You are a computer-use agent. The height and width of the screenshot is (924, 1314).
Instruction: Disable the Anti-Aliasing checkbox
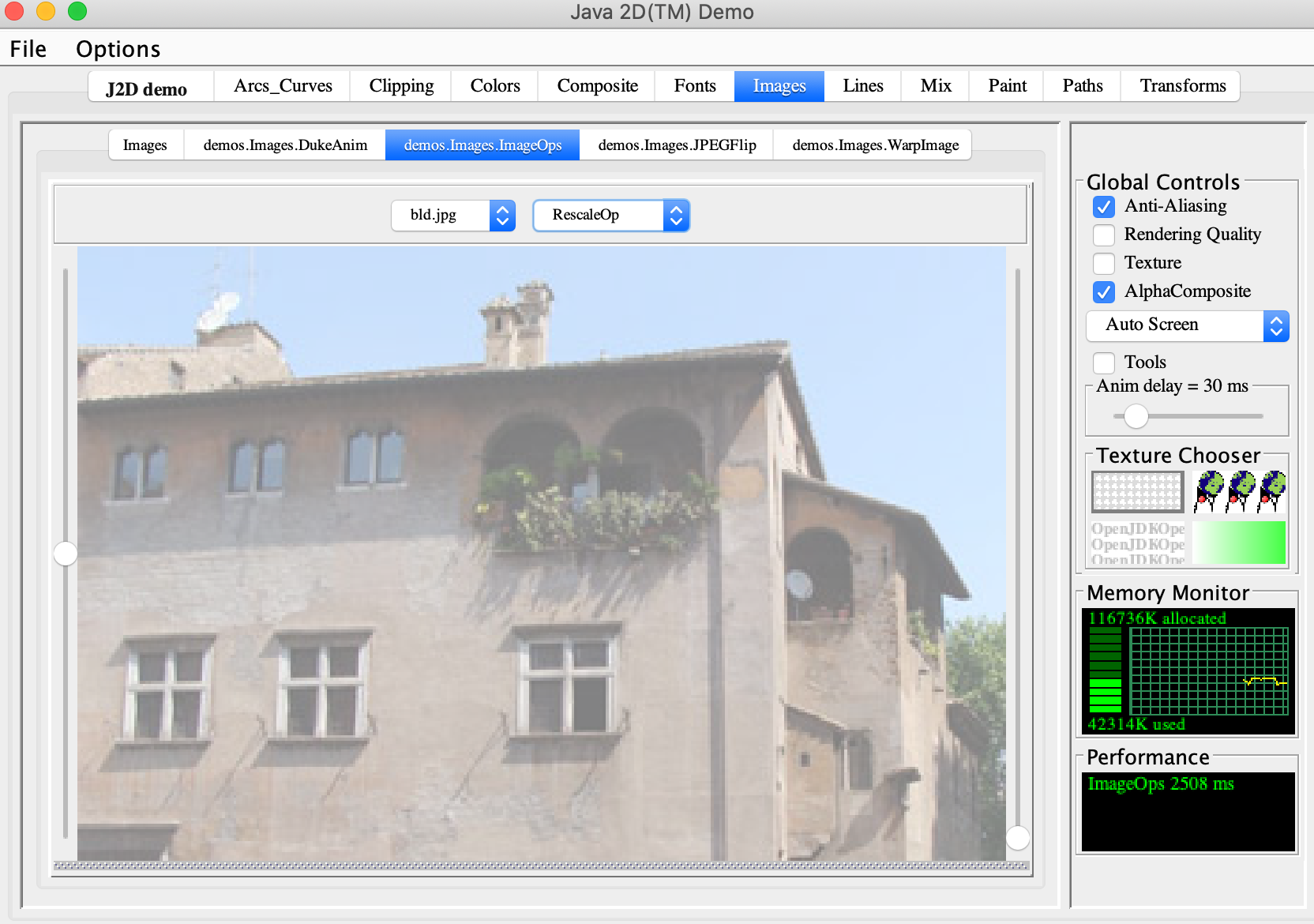tap(1104, 207)
